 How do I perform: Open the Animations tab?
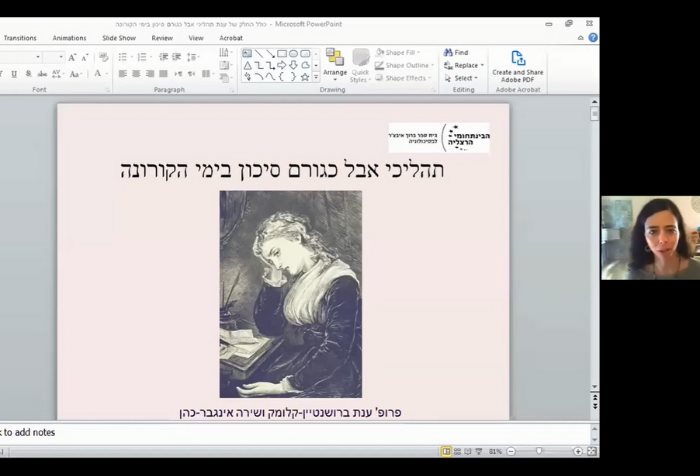point(69,38)
